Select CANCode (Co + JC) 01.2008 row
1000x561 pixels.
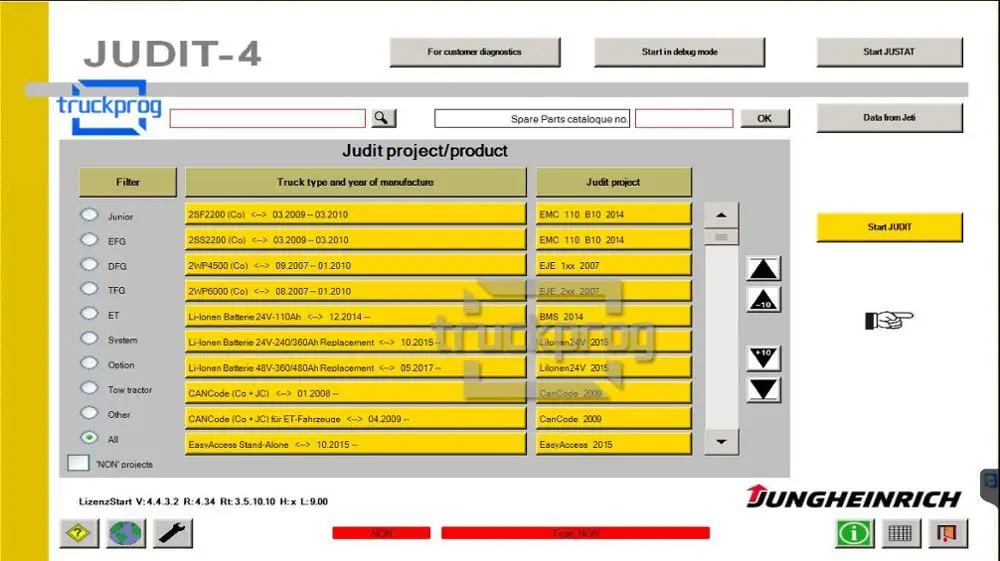click(356, 393)
